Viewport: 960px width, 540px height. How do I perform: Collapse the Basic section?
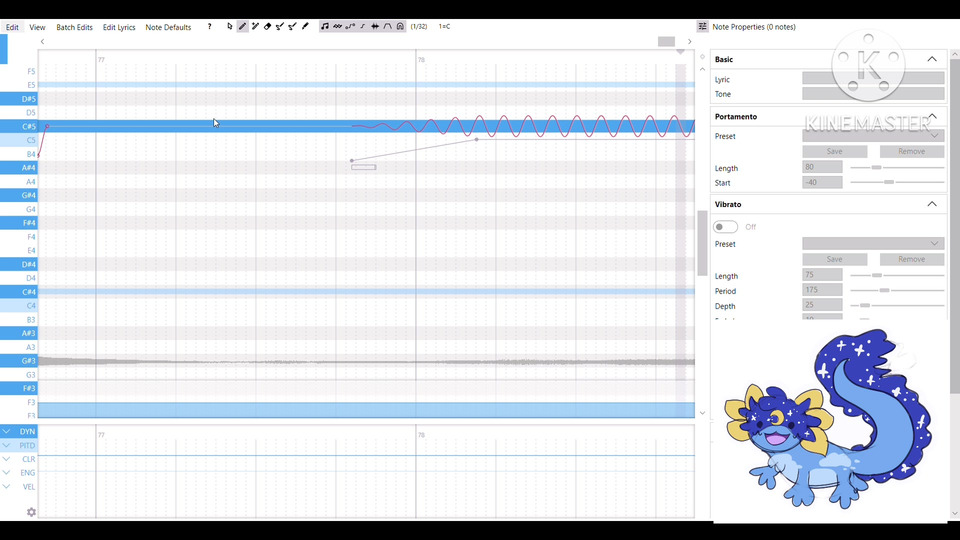pyautogui.click(x=932, y=59)
